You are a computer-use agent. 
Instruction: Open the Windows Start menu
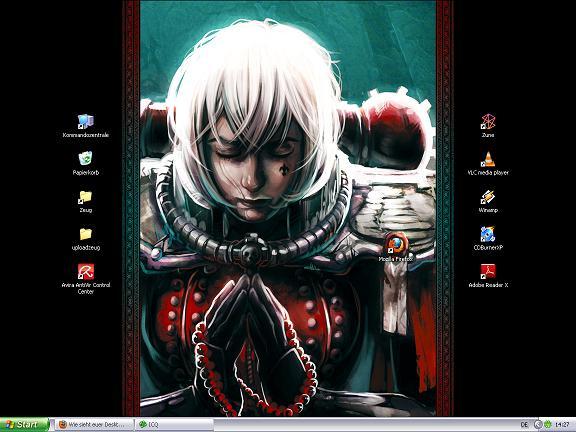pos(24,425)
